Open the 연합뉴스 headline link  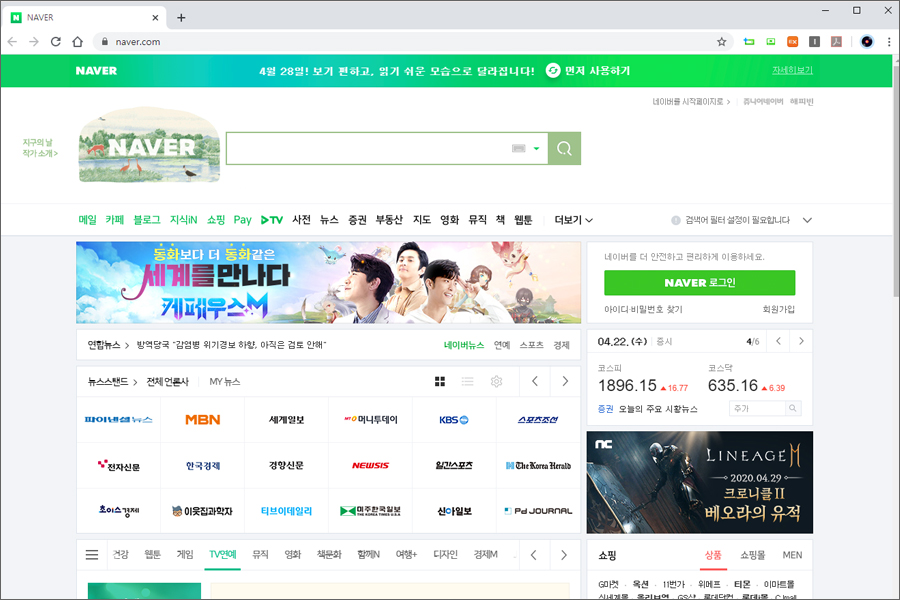[x=231, y=345]
